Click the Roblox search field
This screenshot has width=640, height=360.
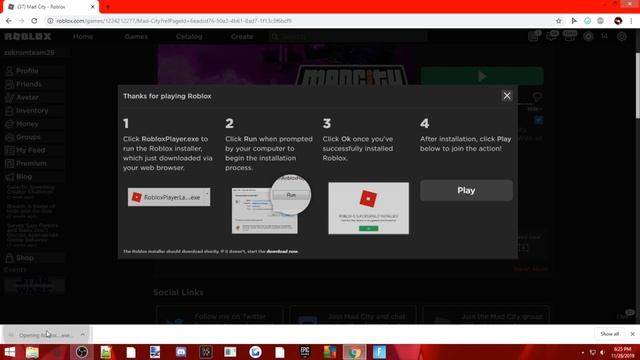pos(348,37)
